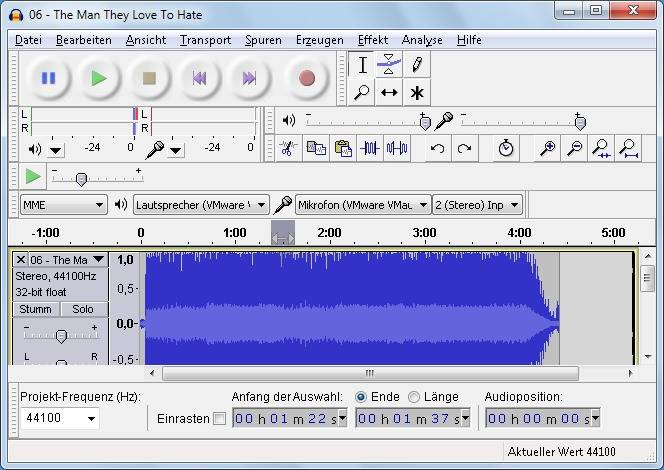The height and width of the screenshot is (470, 664).
Task: Click the Zoom Out magnifier icon
Action: [574, 149]
